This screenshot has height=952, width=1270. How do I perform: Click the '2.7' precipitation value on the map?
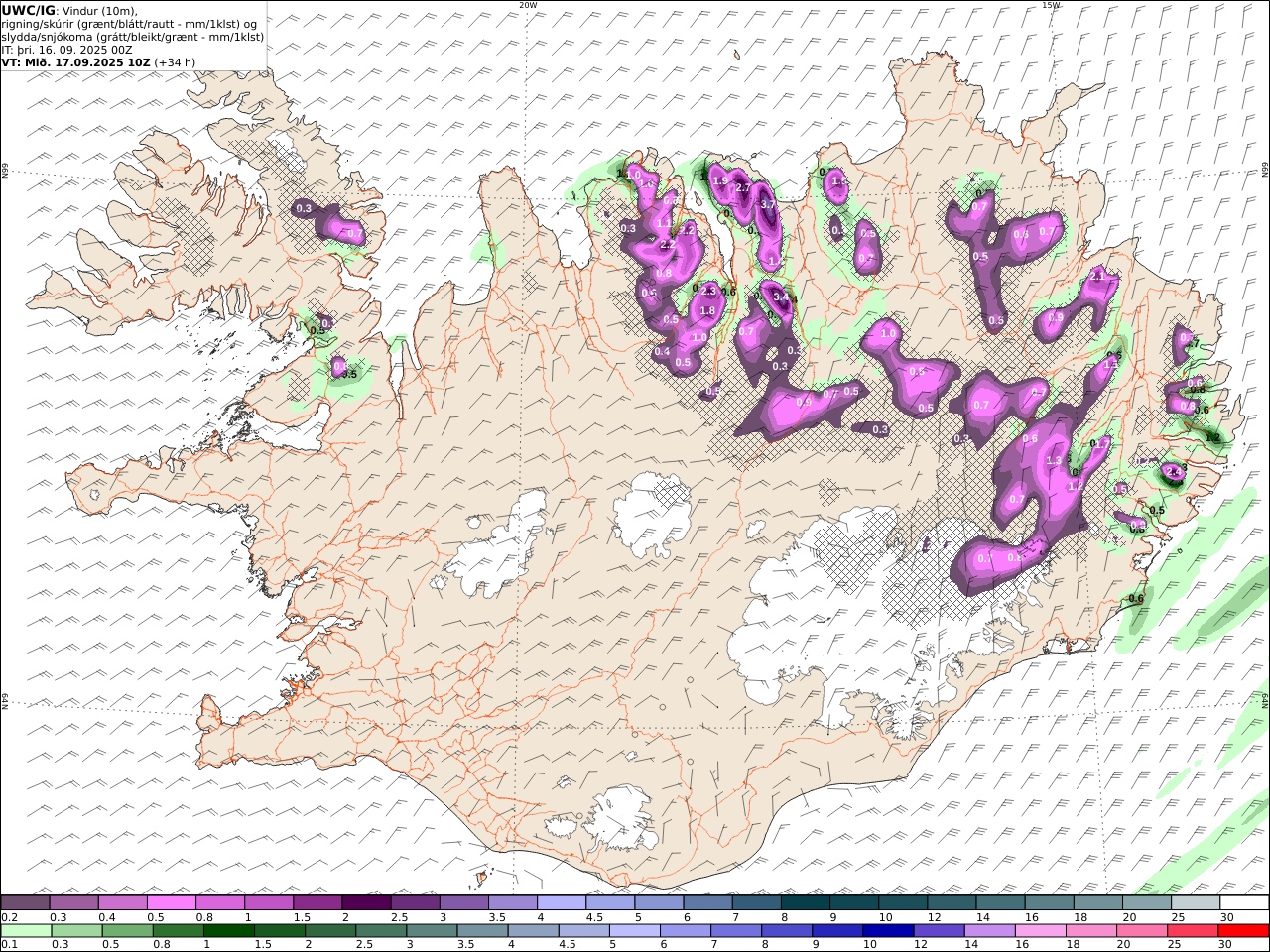pos(742,188)
